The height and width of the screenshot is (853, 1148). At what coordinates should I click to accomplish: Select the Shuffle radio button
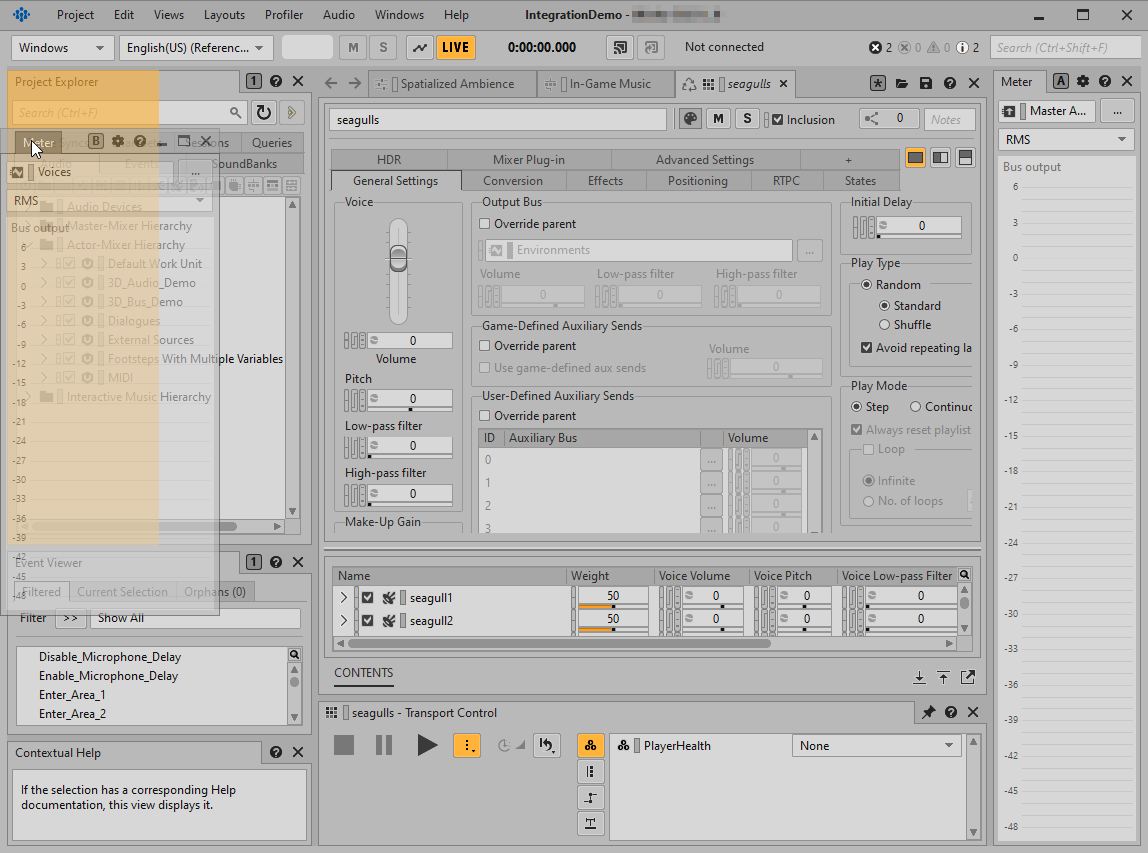coord(884,325)
